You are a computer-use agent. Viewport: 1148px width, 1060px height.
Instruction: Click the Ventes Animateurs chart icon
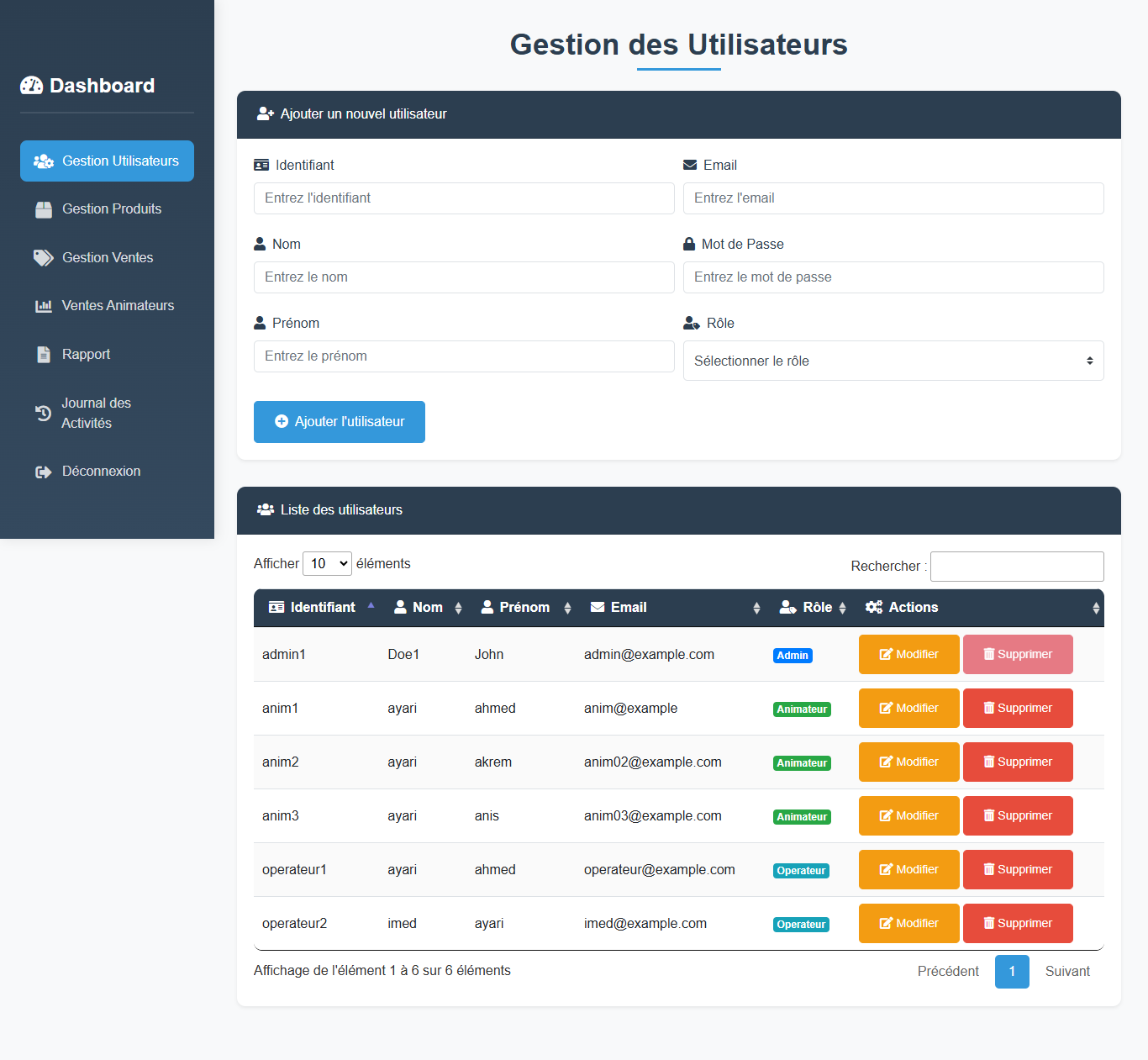pos(44,306)
